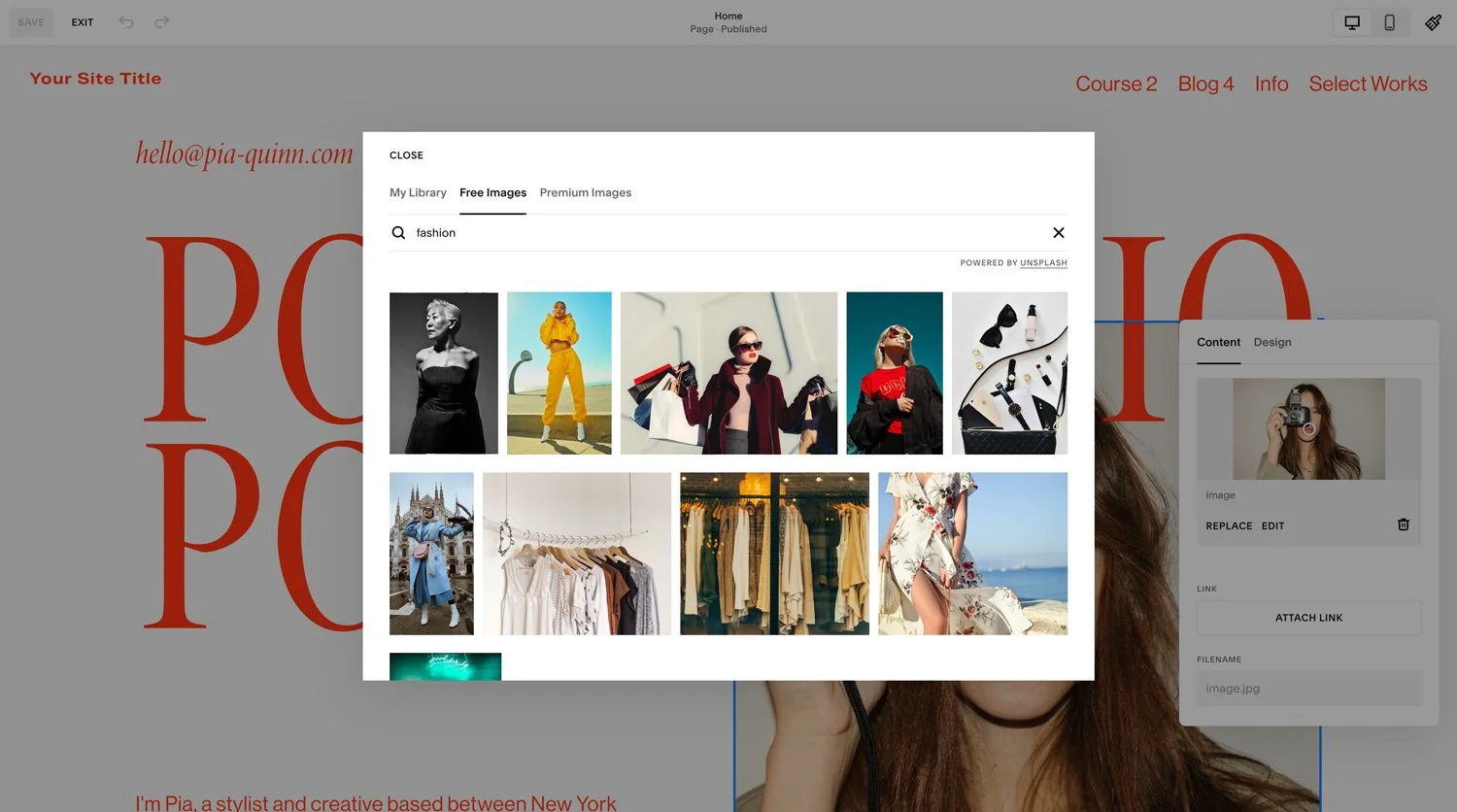Select black and white woman portrait

tap(444, 373)
